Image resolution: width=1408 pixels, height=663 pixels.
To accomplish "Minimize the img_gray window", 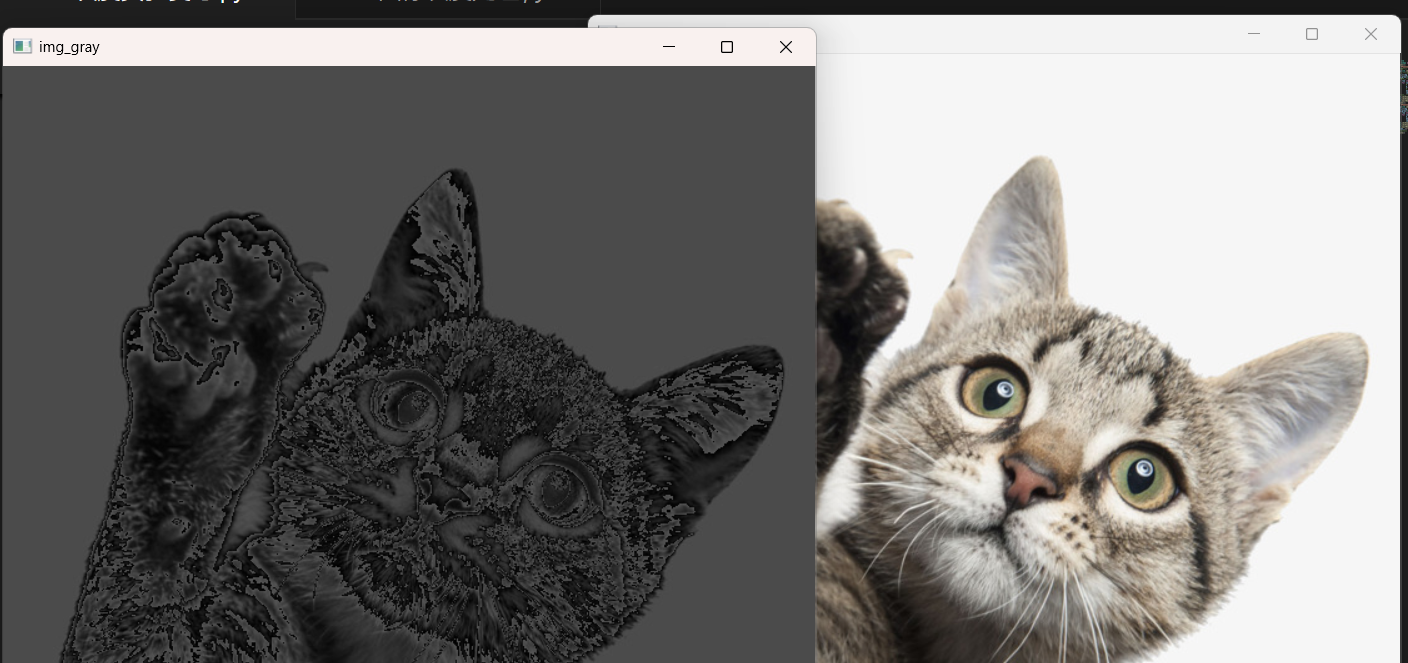I will pos(669,47).
